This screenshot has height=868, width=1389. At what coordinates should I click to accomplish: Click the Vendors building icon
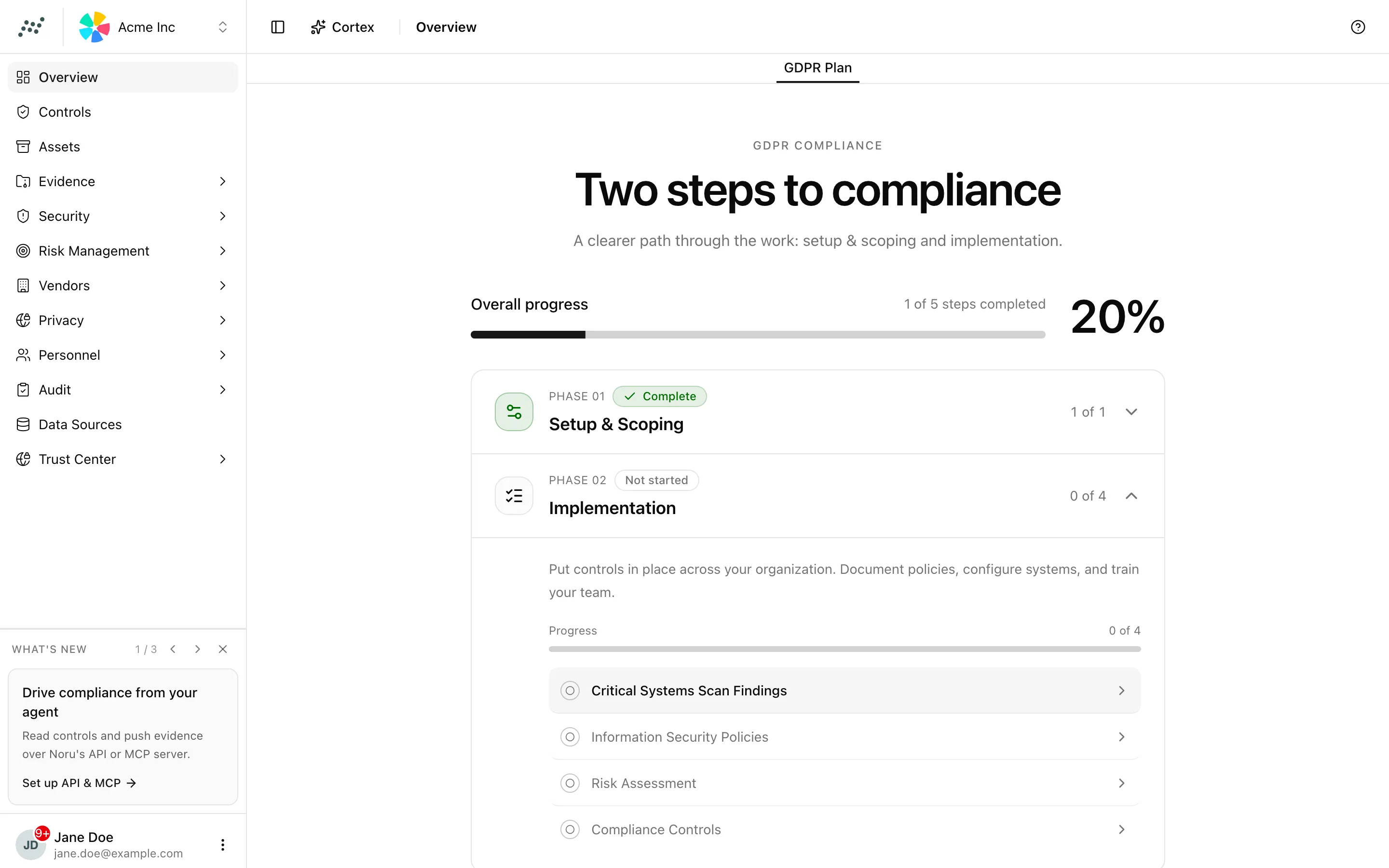23,285
